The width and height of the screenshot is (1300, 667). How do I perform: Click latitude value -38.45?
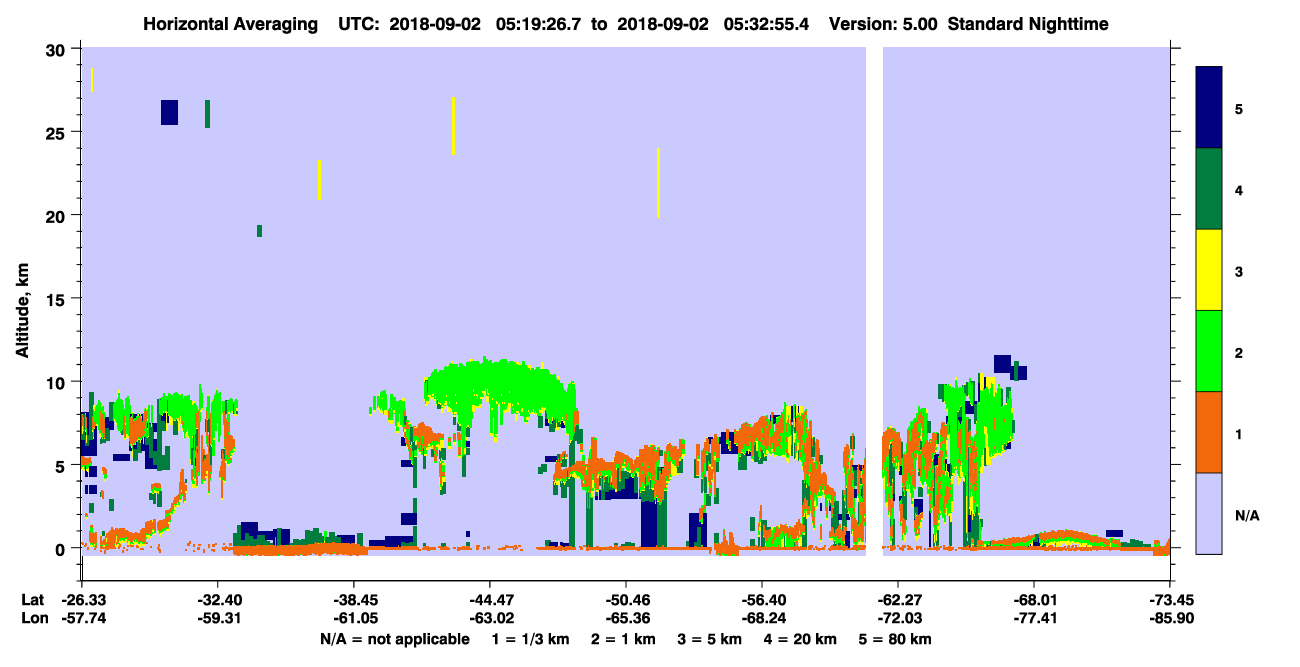(x=354, y=600)
